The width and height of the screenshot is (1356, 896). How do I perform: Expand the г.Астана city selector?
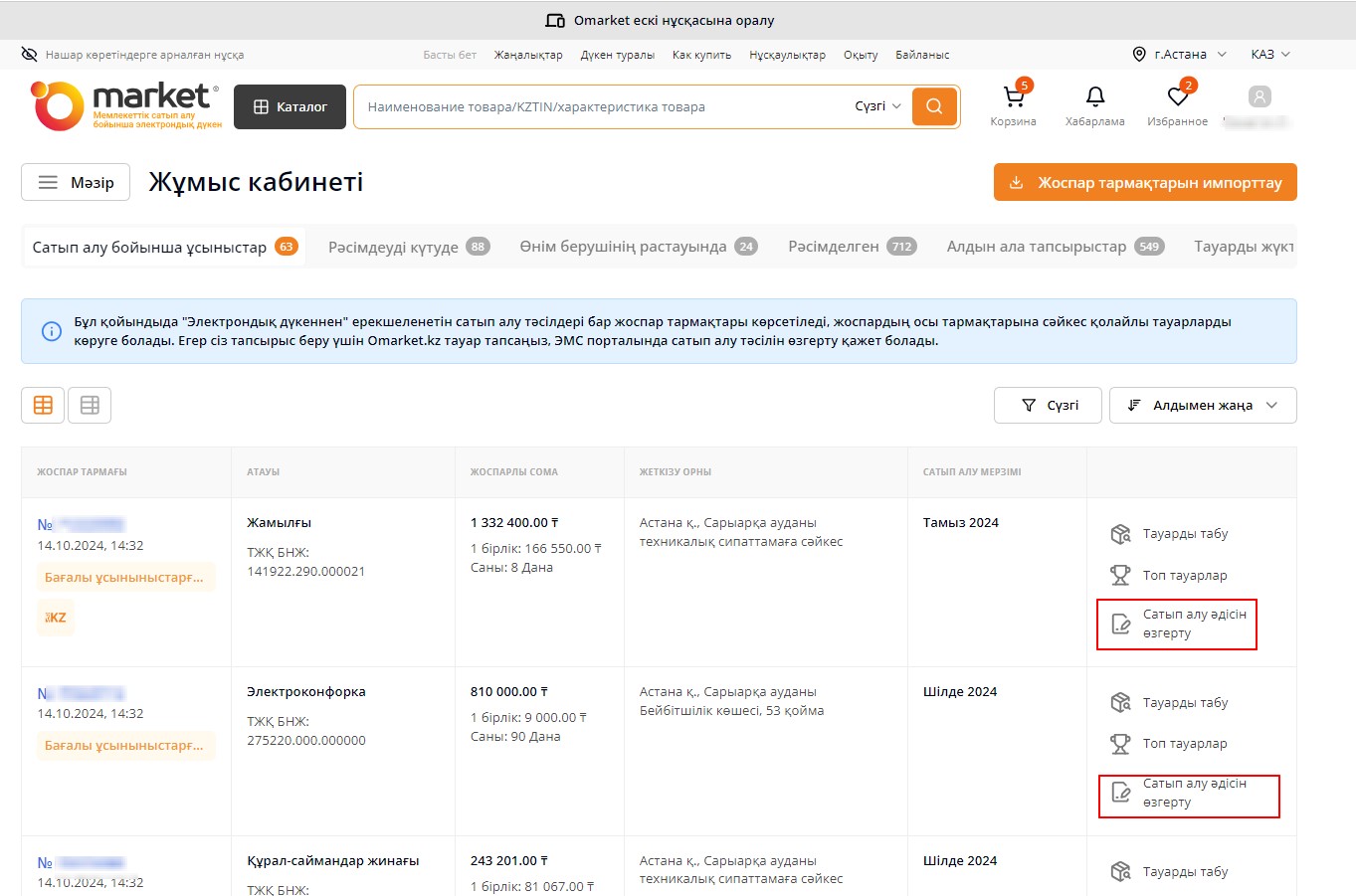click(x=1180, y=55)
